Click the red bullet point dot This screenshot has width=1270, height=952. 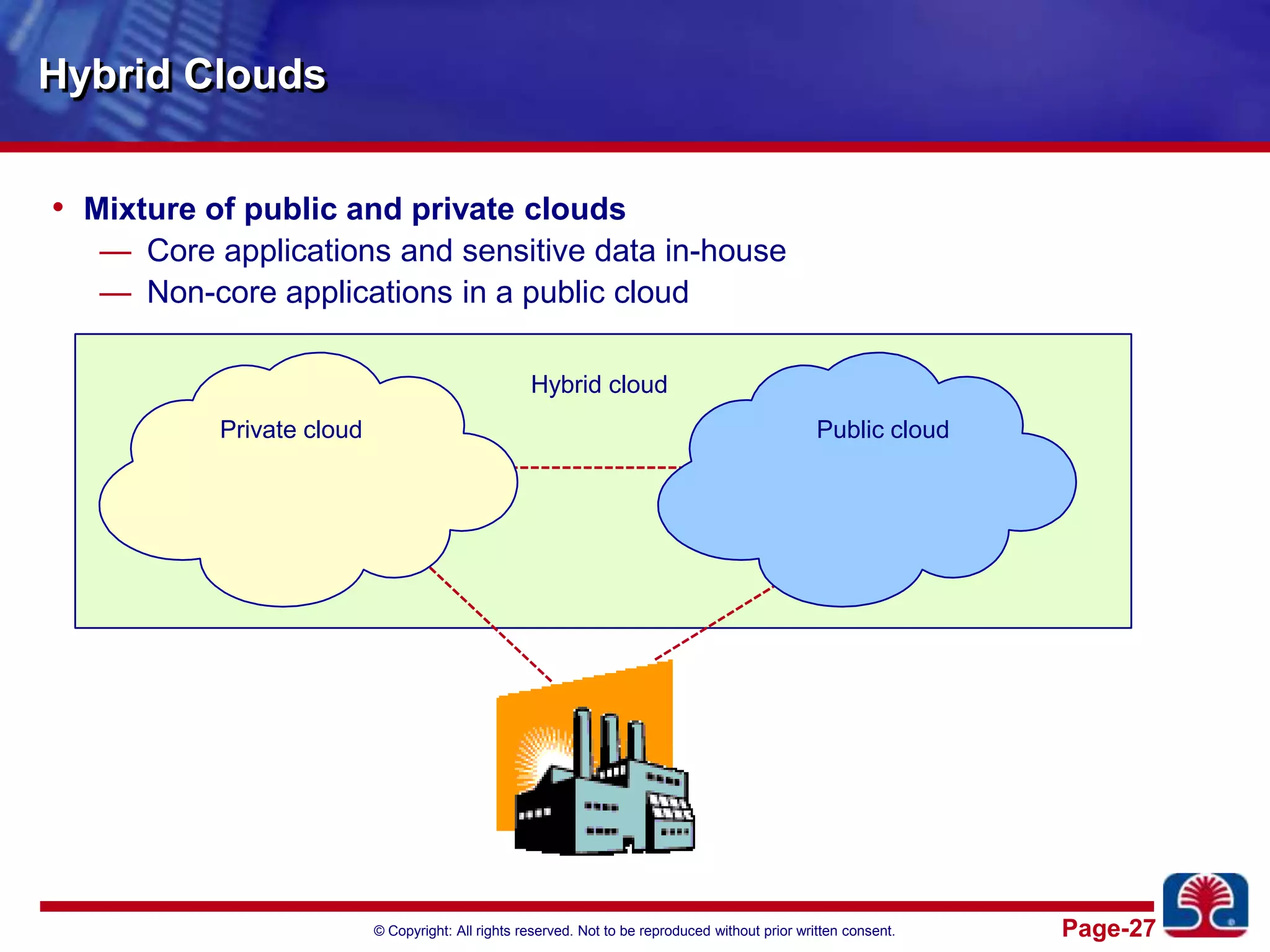pos(58,207)
